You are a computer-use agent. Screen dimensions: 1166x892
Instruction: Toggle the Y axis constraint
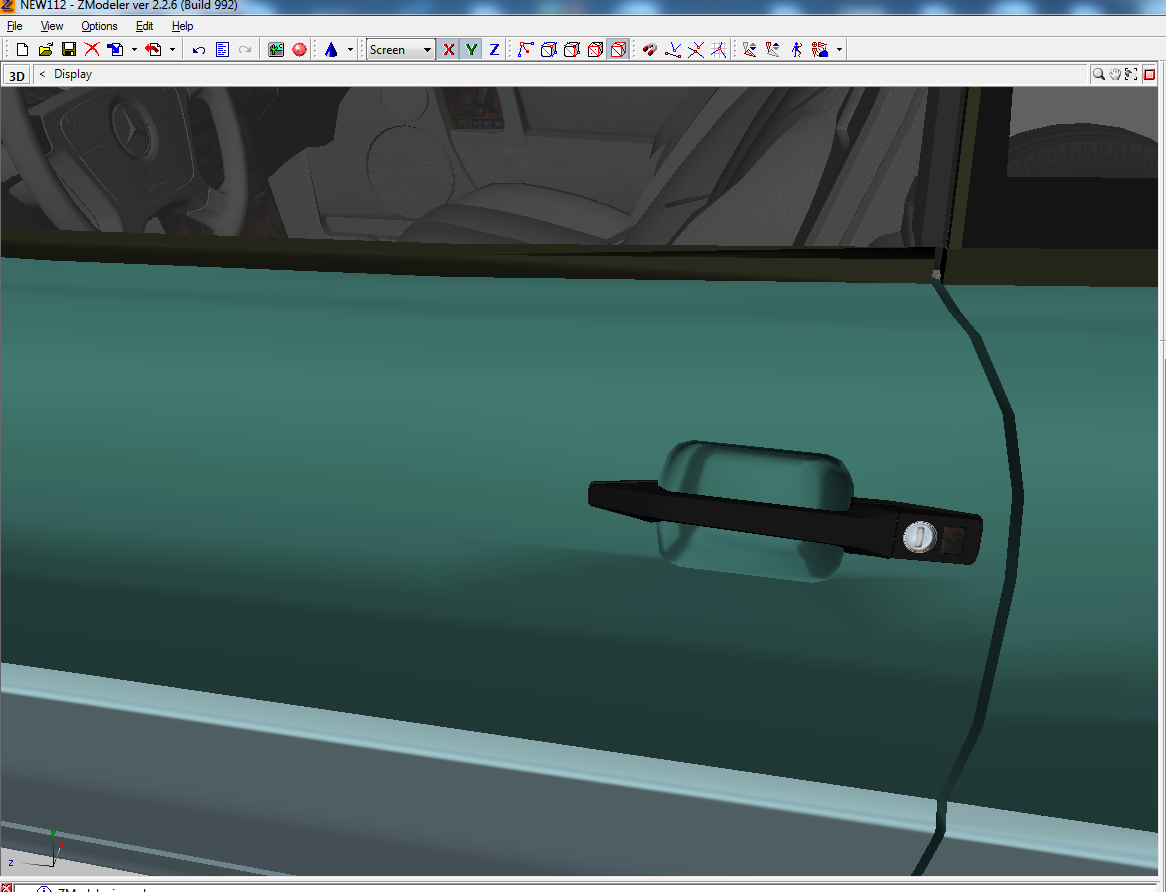(471, 49)
